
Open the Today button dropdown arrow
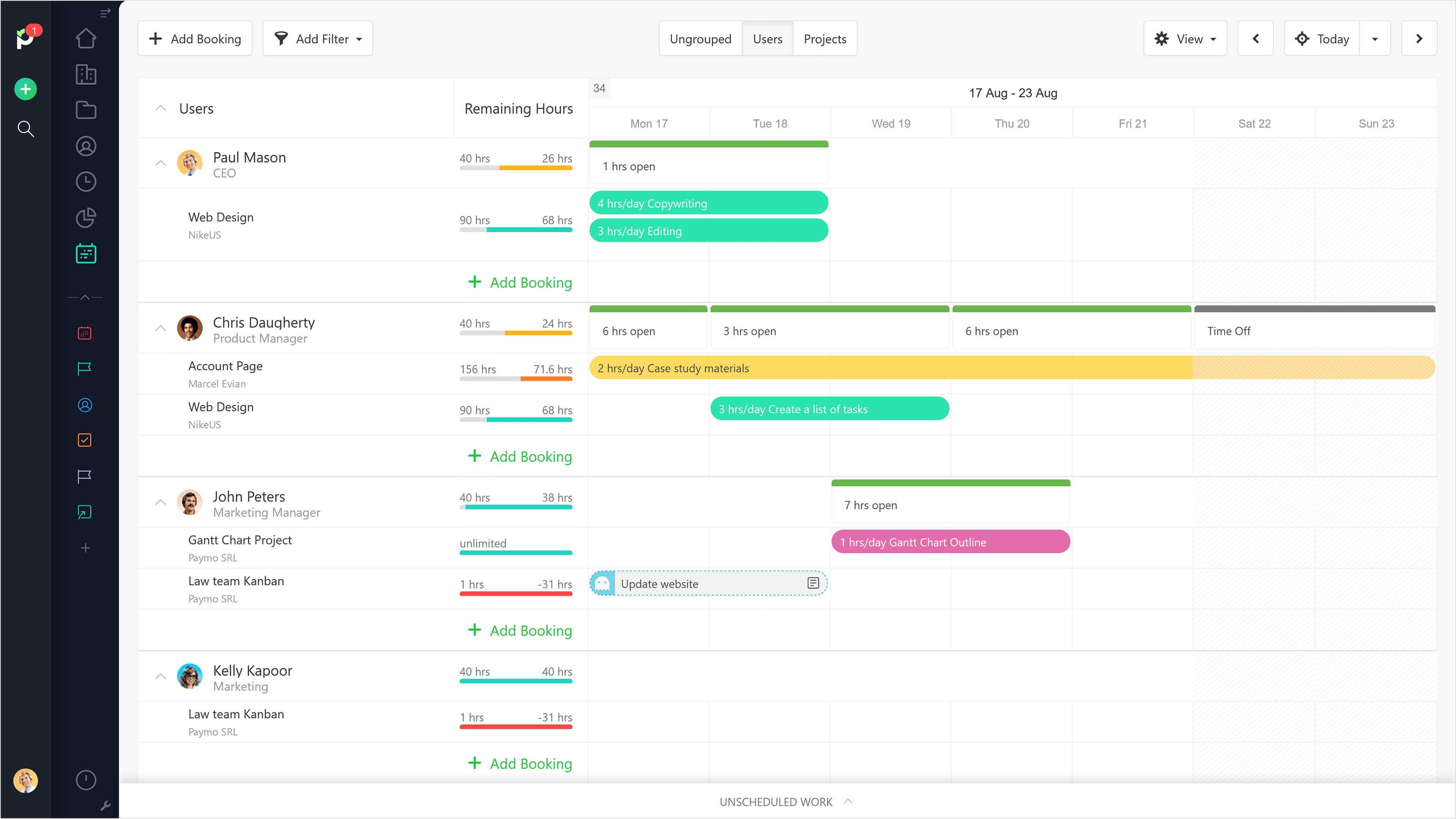click(1376, 38)
